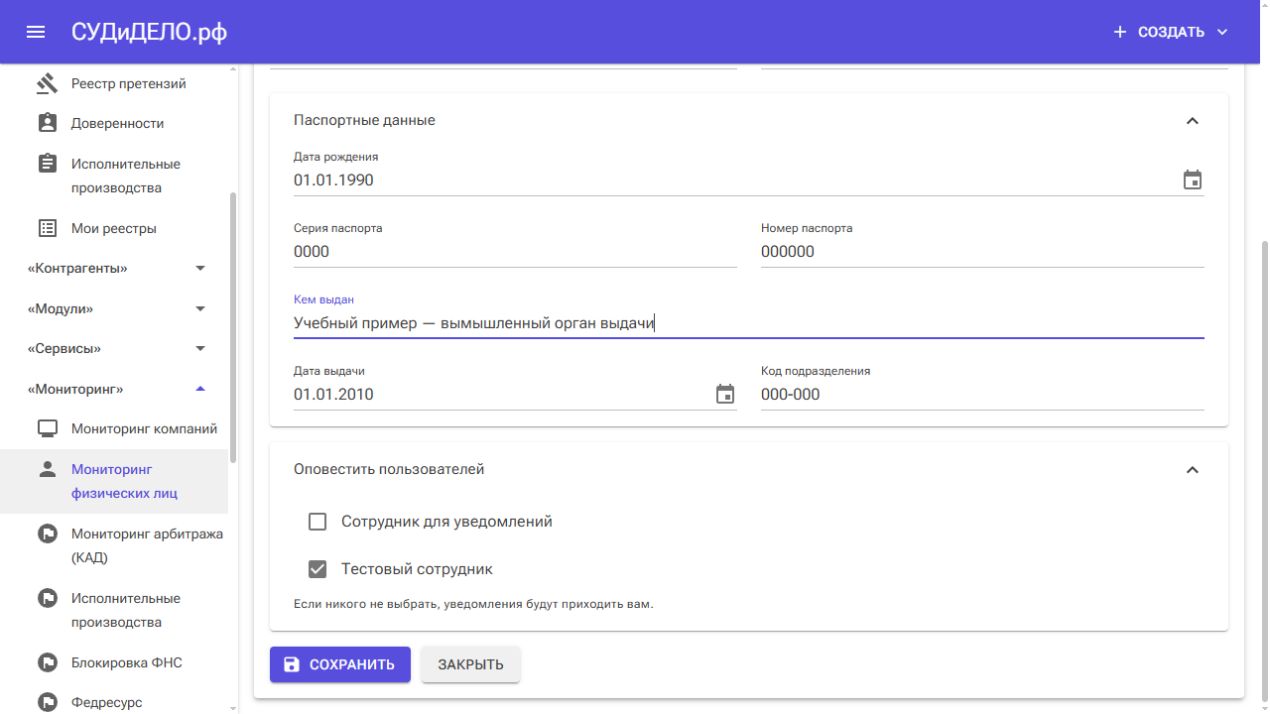The image size is (1270, 714).
Task: Click the Мои реестры list icon
Action: point(47,228)
